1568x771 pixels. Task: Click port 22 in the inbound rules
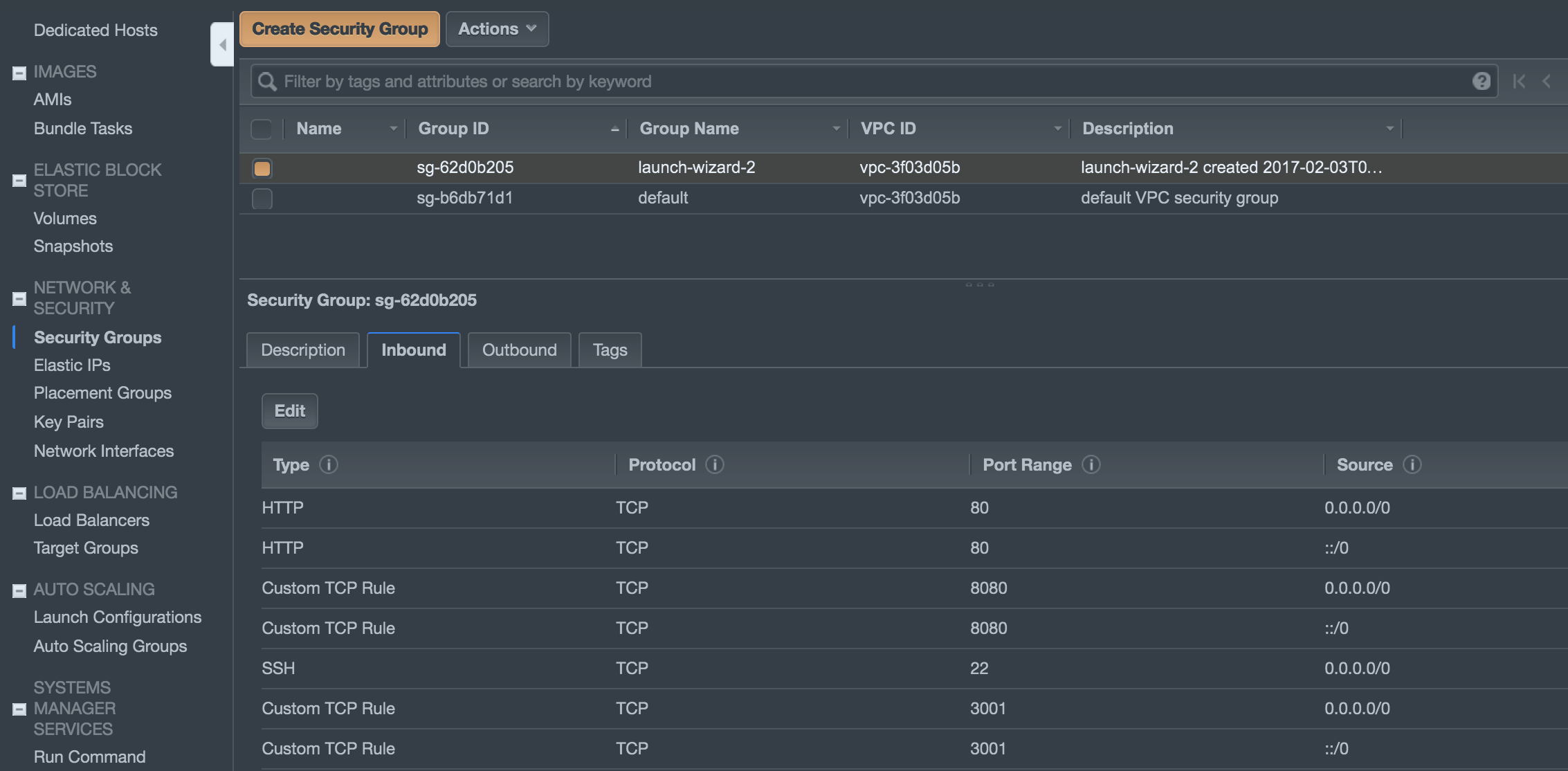point(979,669)
